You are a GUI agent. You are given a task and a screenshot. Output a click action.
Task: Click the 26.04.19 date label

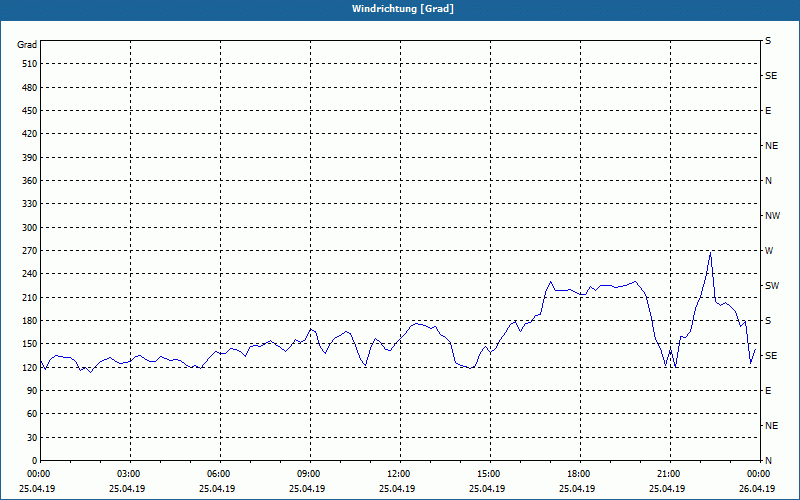pos(758,489)
